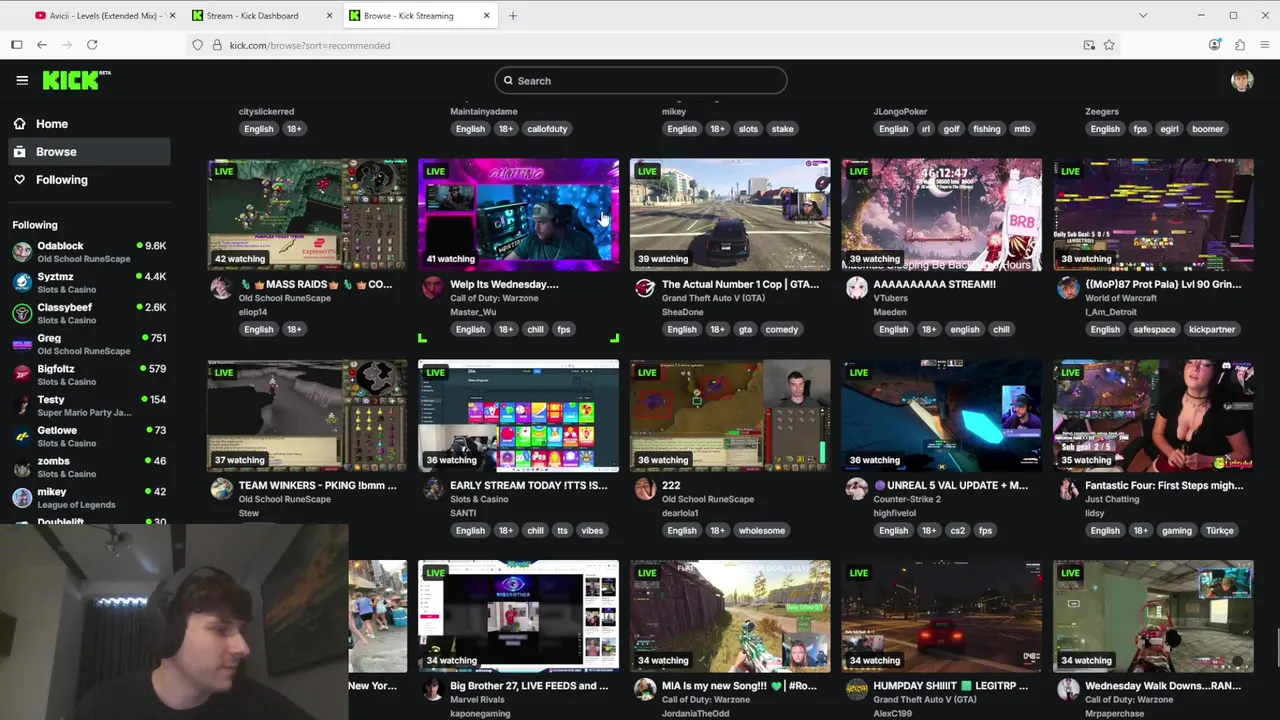Bookmark page with the star icon

pos(1109,45)
